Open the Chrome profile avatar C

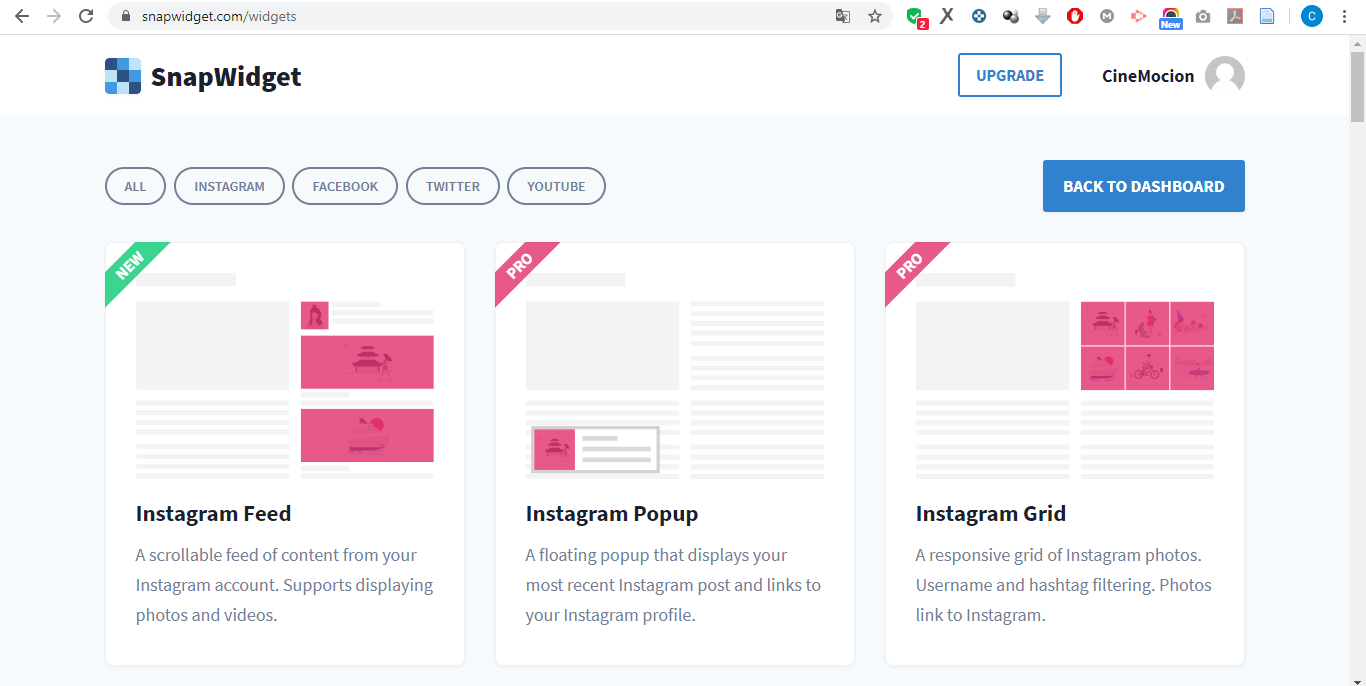(1312, 16)
